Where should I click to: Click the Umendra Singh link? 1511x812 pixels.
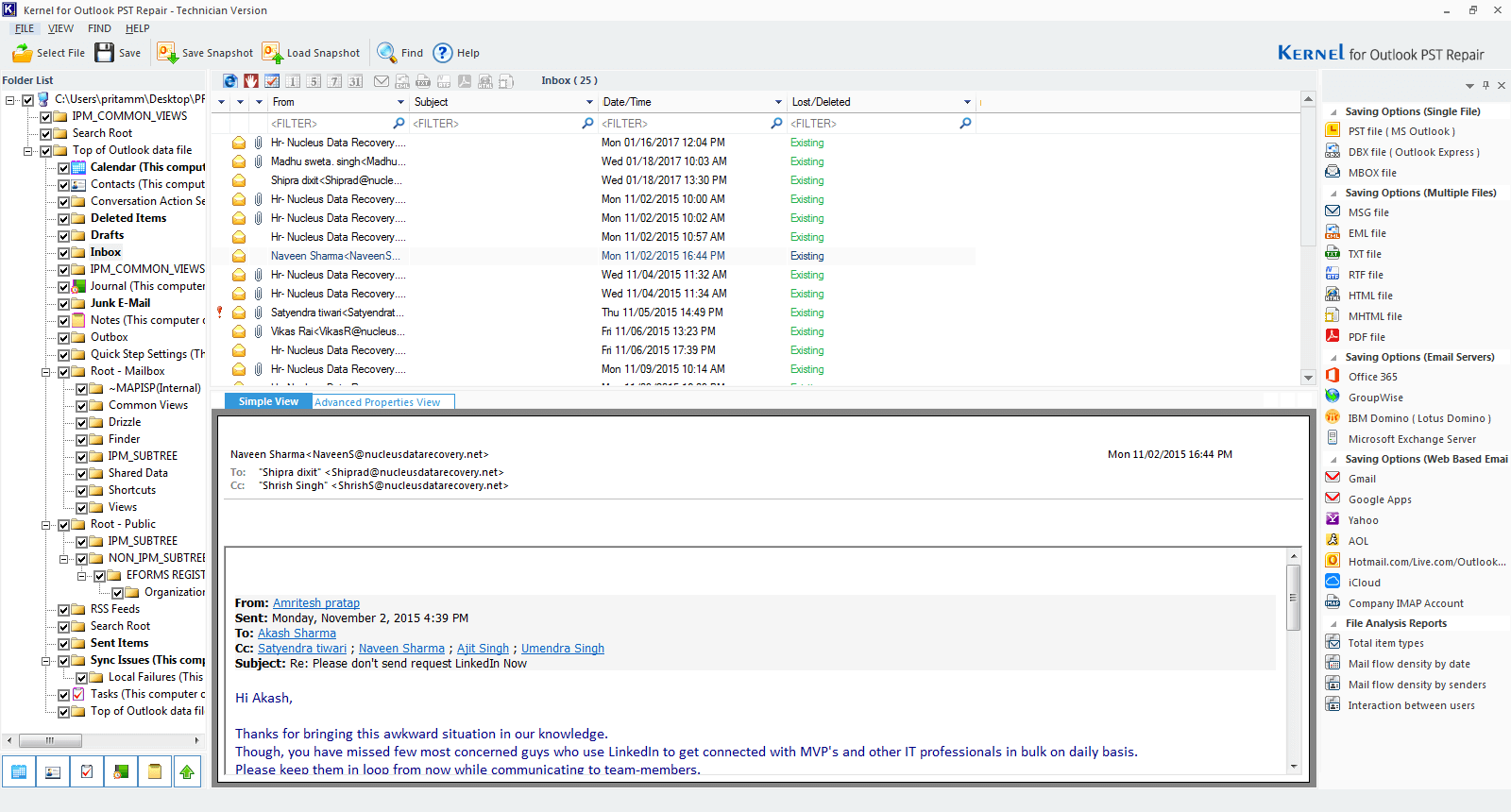tap(563, 649)
